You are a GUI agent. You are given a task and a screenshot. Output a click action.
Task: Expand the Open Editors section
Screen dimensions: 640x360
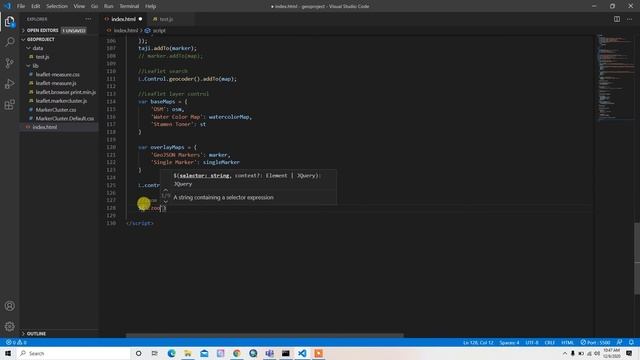point(43,30)
